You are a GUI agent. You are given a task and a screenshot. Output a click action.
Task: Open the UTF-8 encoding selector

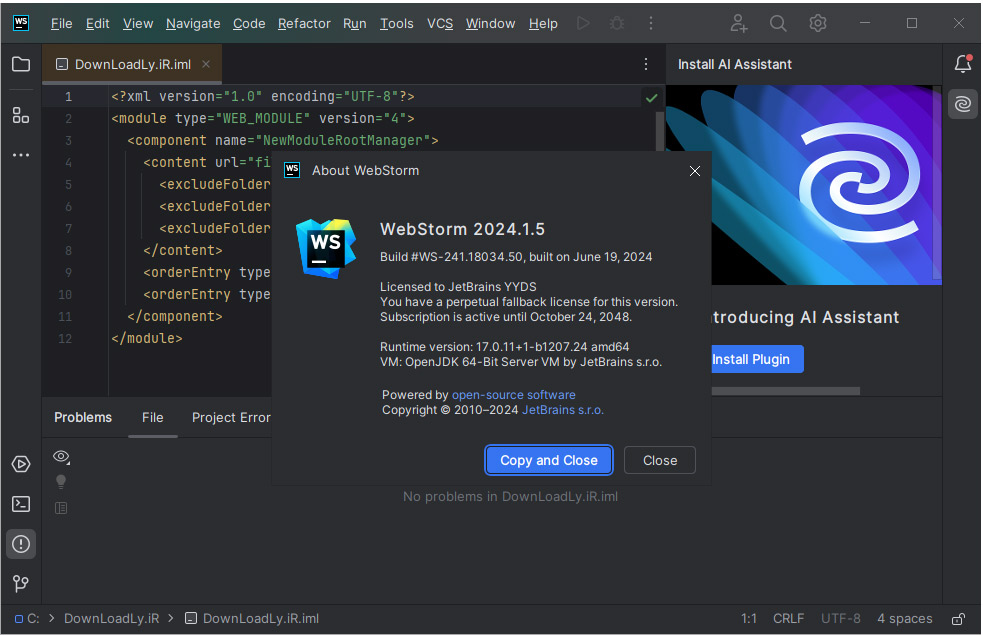(x=840, y=618)
